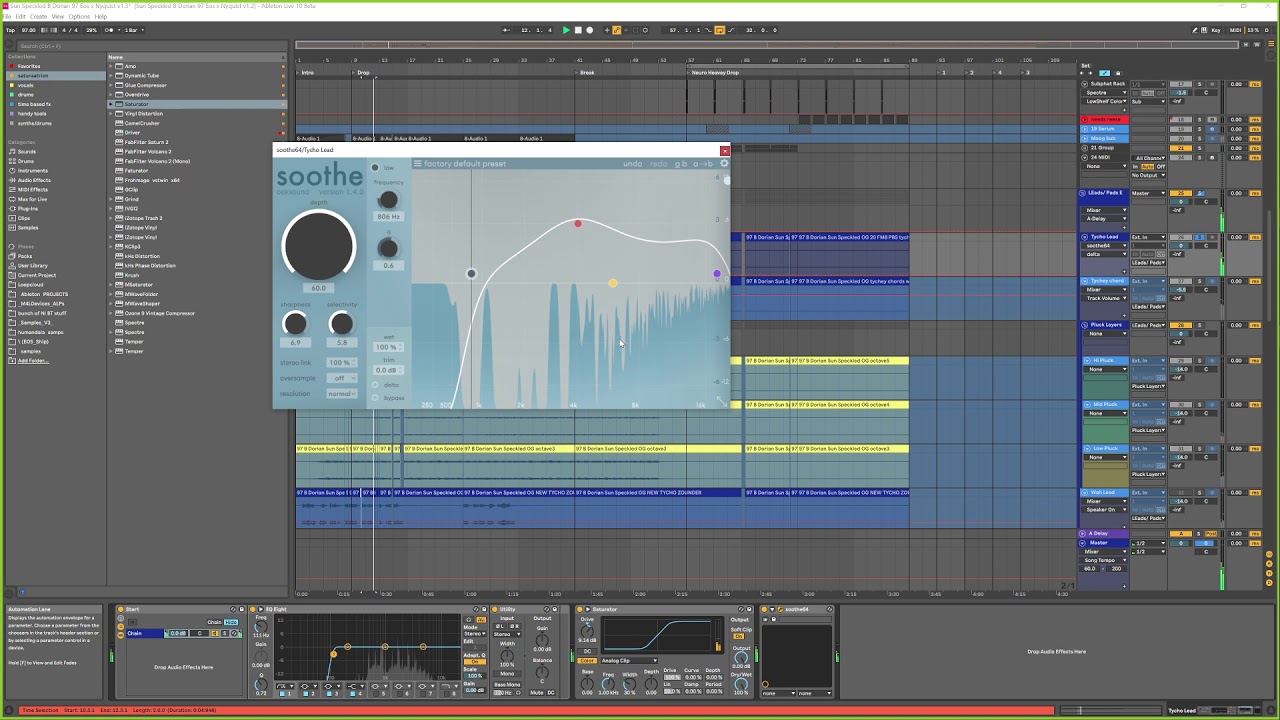
Task: Click the soothe sharpness knob
Action: pyautogui.click(x=295, y=323)
